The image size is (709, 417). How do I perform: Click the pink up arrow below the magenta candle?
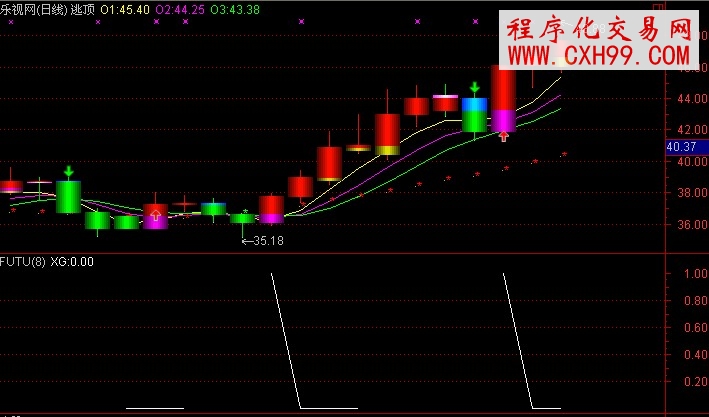(x=503, y=137)
